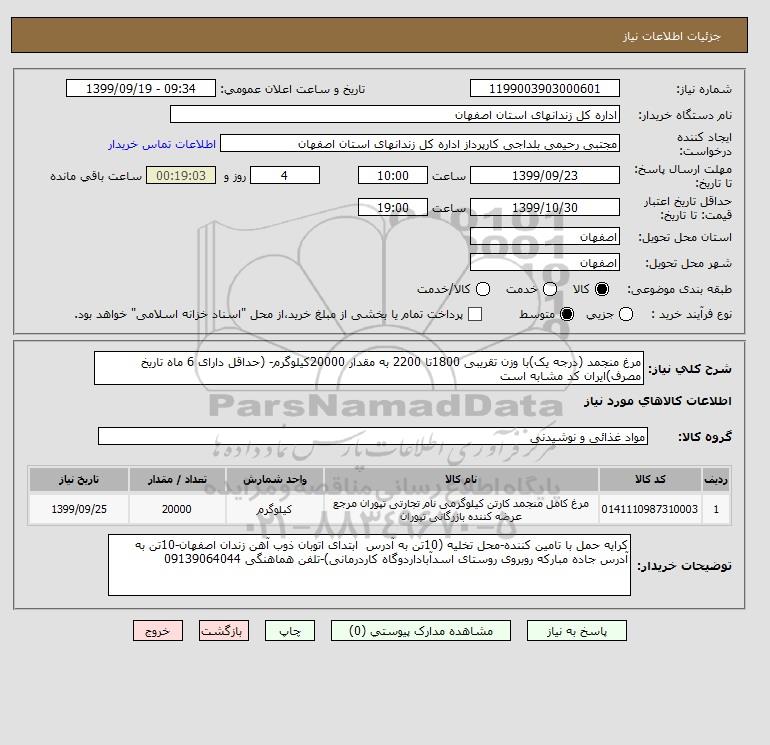Select the کالا/خدمت radio button
The image size is (770, 745).
click(x=483, y=289)
